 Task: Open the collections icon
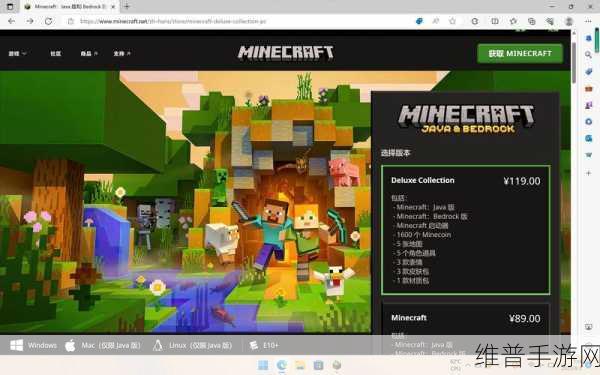coord(532,21)
